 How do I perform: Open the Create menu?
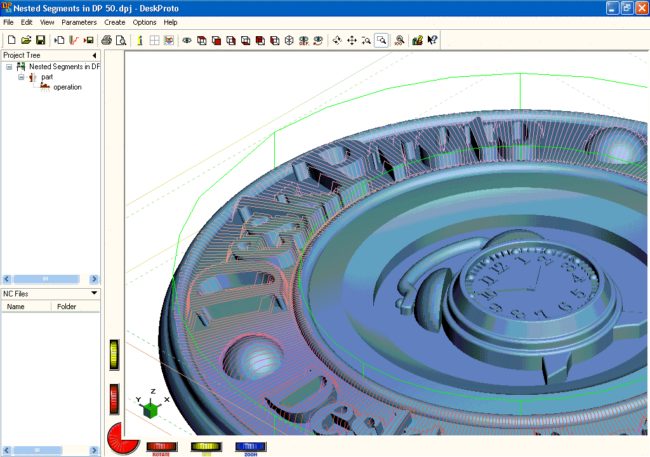click(x=115, y=21)
